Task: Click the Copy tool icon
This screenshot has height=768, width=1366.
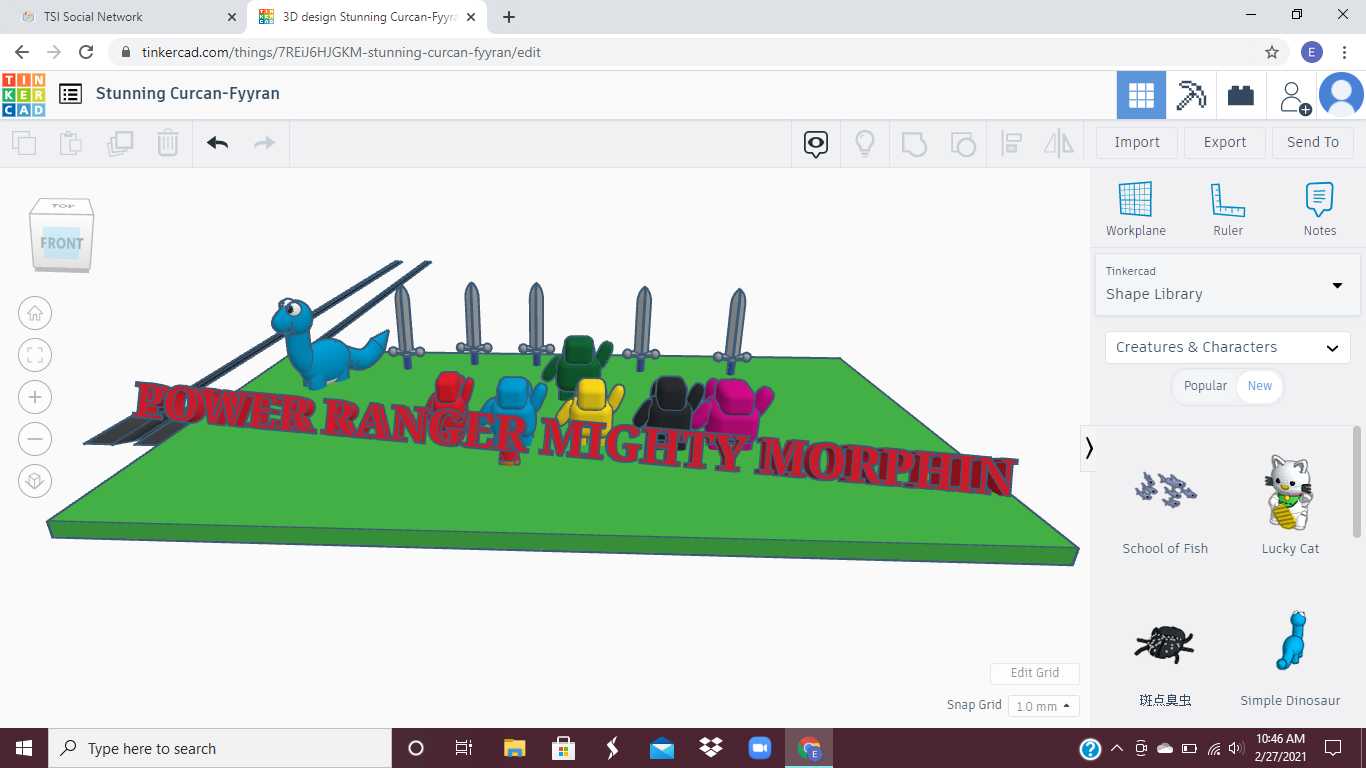Action: pos(24,143)
